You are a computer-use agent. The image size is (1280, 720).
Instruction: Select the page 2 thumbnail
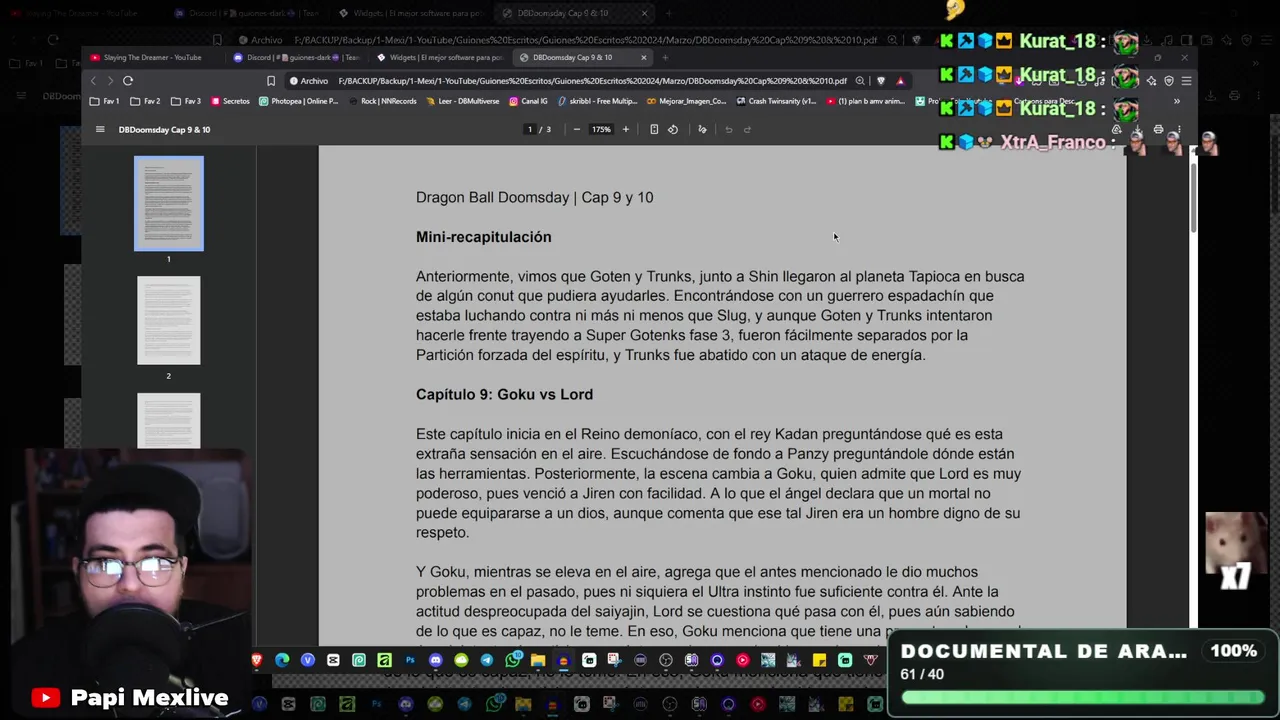[168, 320]
